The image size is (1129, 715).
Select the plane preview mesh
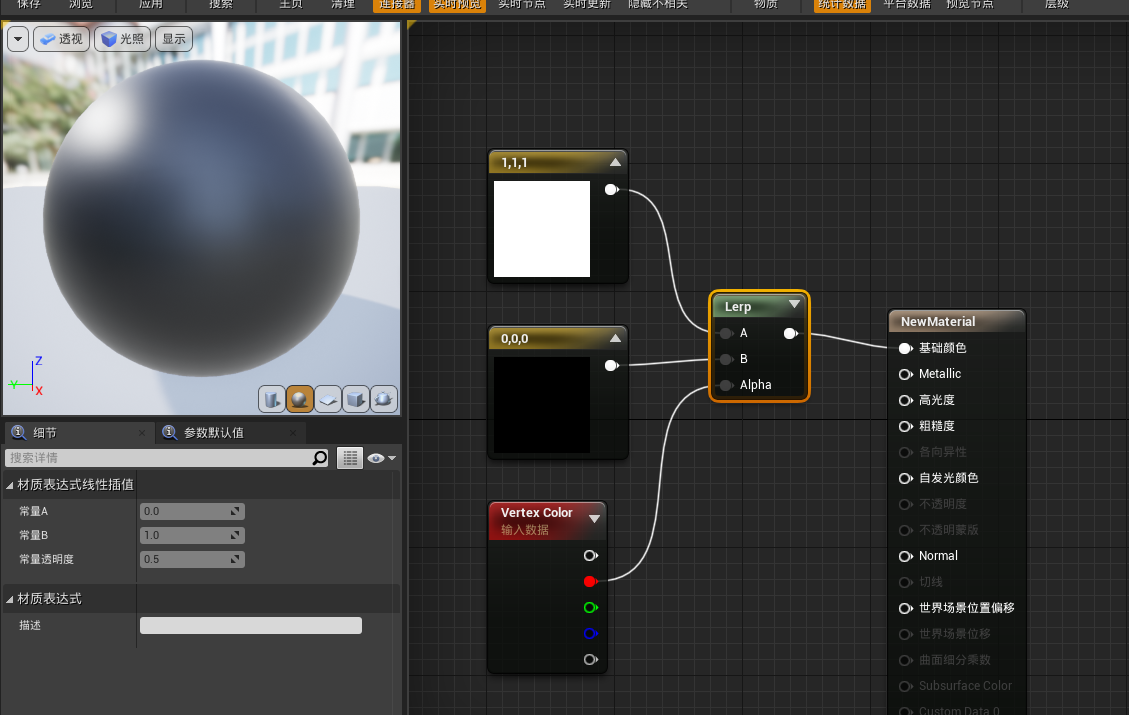pos(328,399)
